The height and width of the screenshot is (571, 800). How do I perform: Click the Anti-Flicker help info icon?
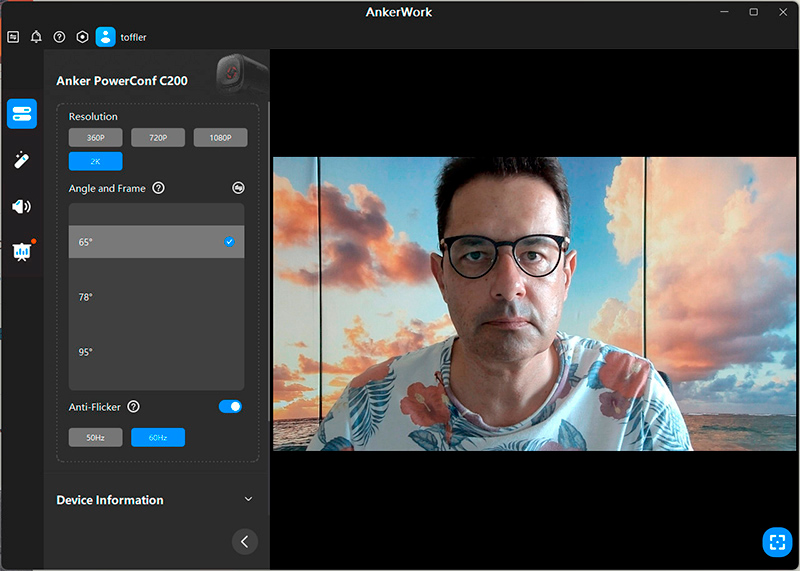(133, 407)
